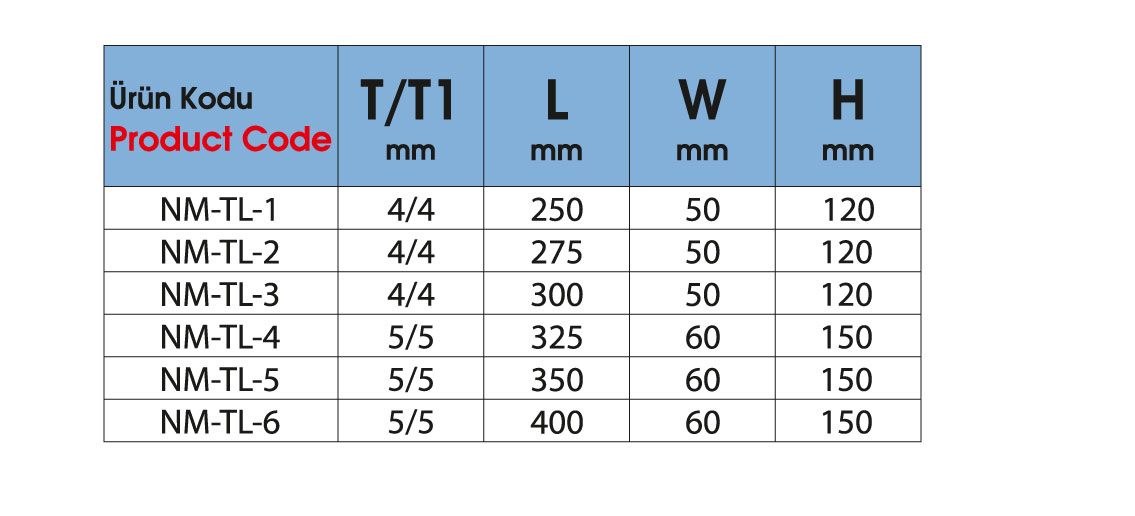1135x516 pixels.
Task: Select T/T1 value for NM-TL-1
Action: 410,210
